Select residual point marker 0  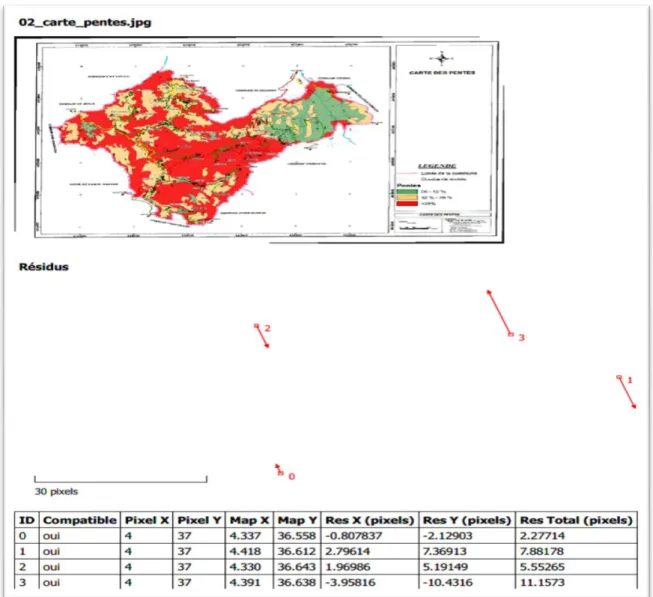click(x=280, y=473)
